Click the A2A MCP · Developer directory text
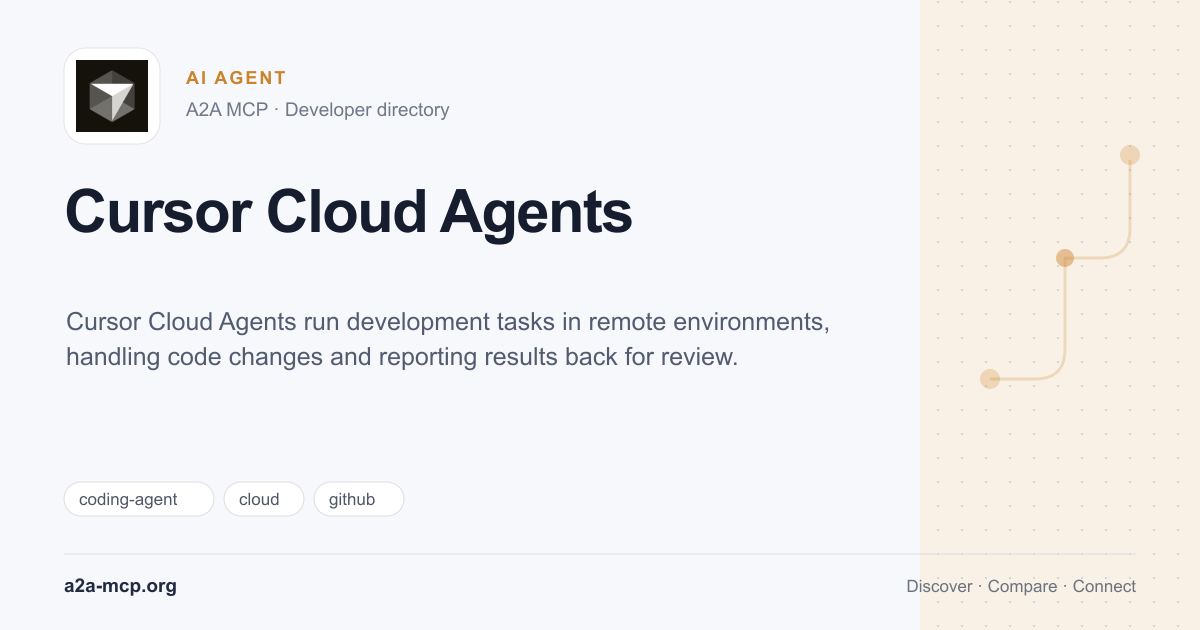 coord(317,110)
